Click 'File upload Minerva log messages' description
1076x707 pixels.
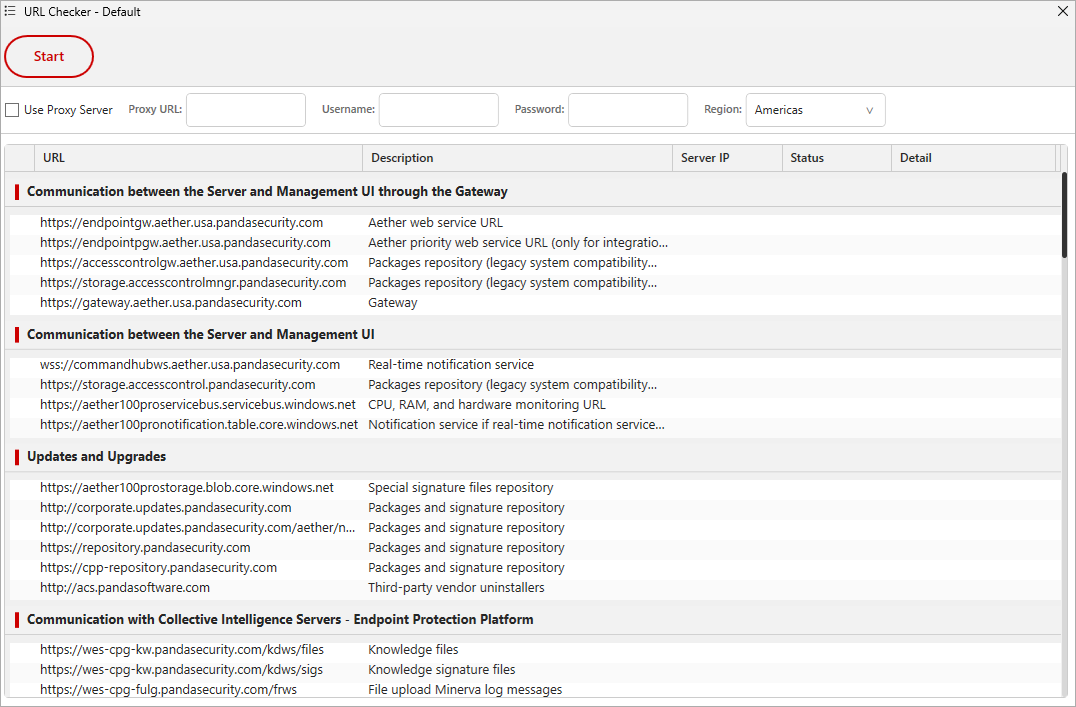(465, 689)
